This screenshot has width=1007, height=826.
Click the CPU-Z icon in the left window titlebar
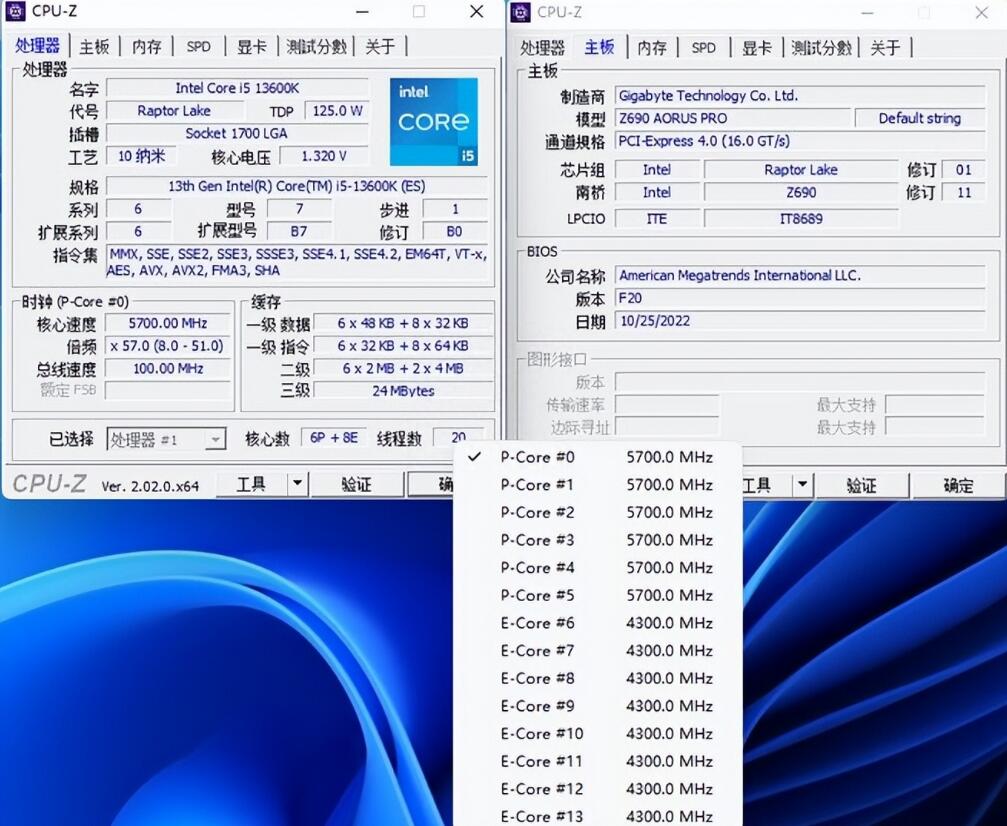click(x=14, y=11)
